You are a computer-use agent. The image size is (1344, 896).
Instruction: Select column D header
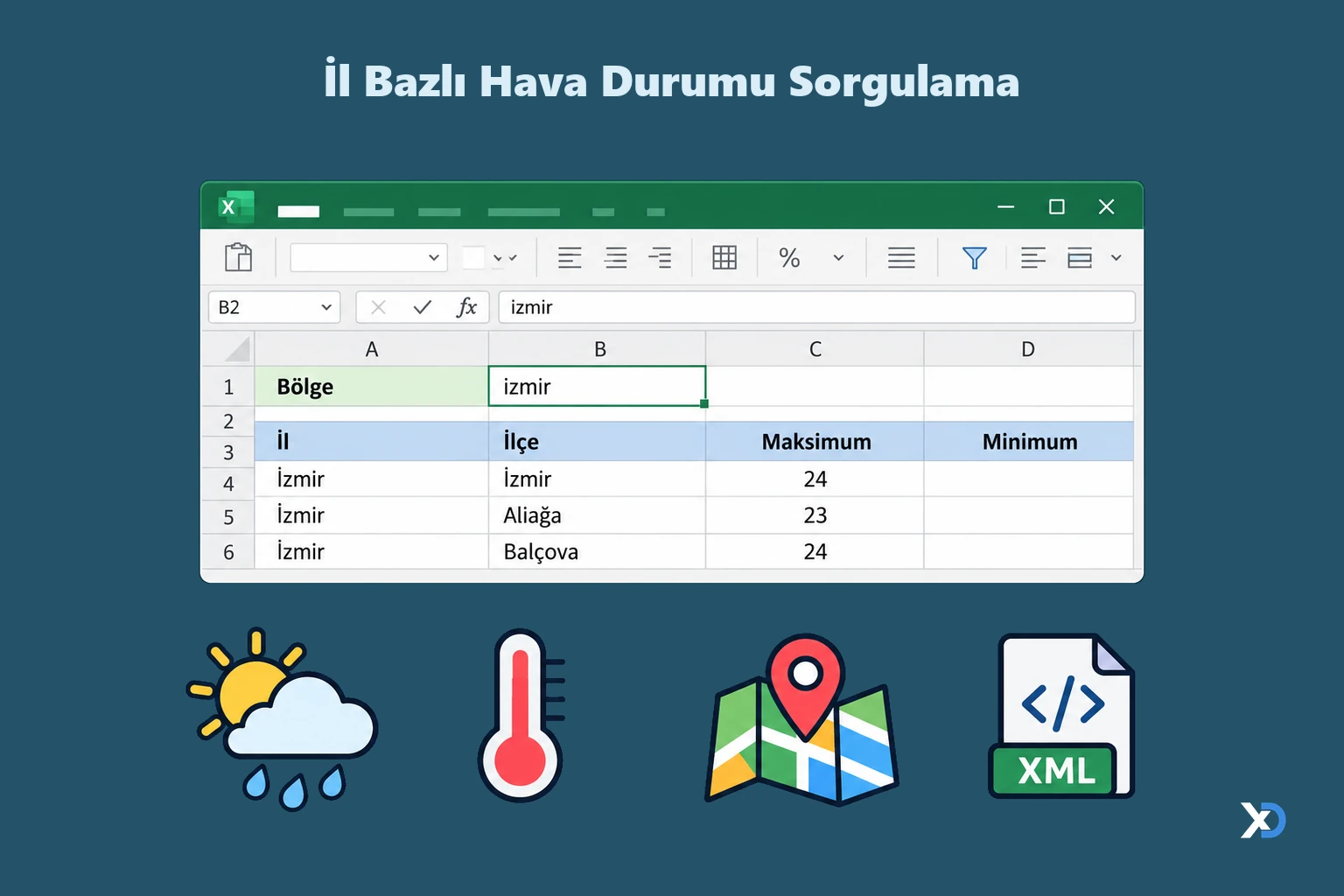(1028, 349)
